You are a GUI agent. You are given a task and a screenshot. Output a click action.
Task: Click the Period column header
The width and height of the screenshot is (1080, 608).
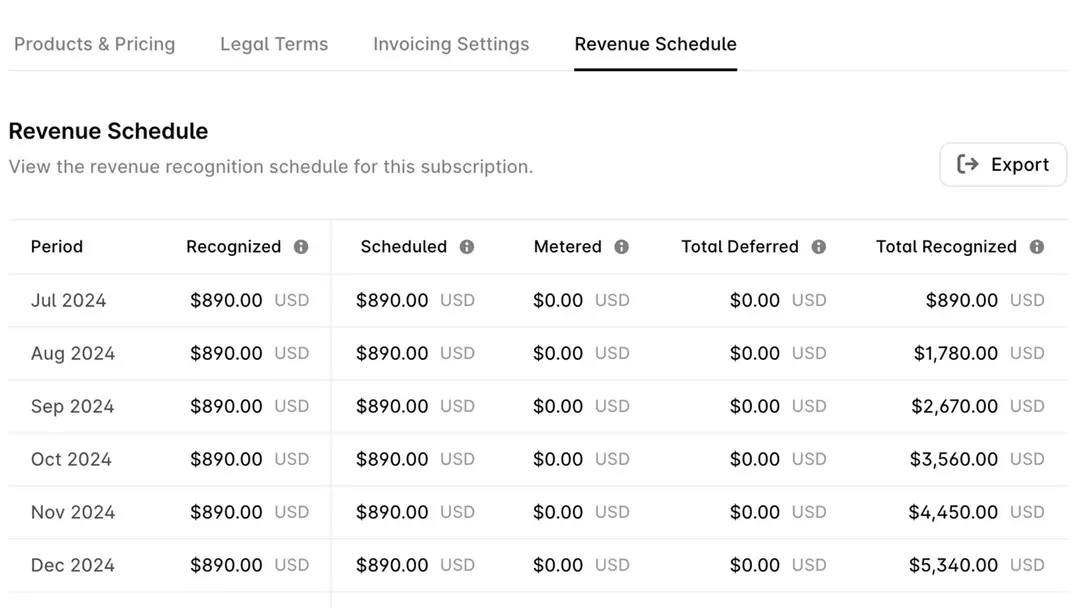coord(57,246)
